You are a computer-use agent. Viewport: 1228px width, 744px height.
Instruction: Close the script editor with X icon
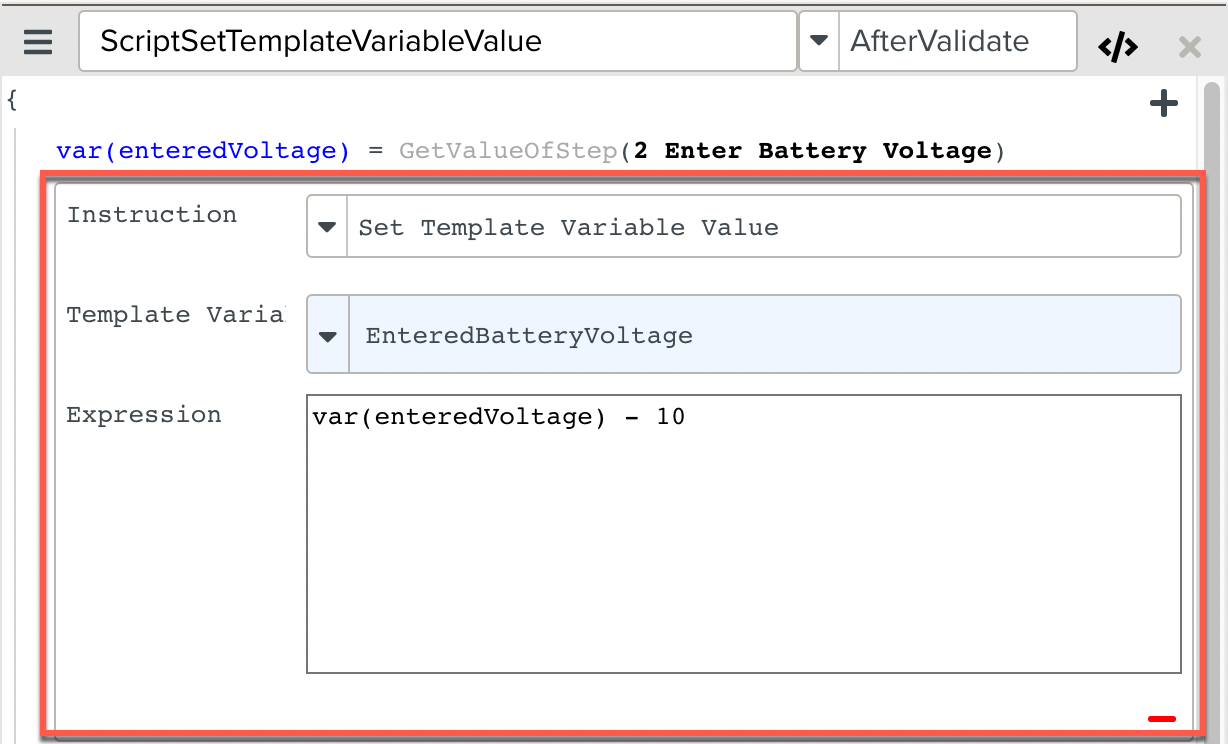pos(1189,46)
